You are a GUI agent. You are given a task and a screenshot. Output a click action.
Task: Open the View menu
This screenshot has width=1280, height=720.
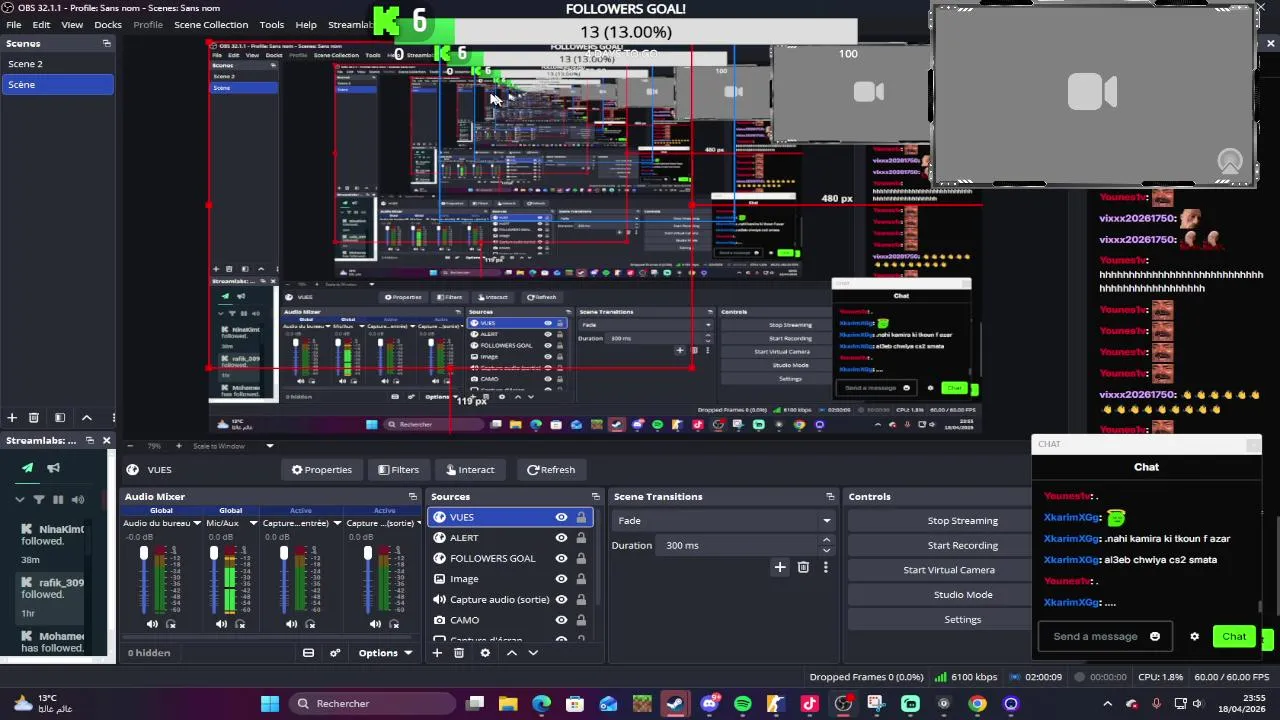72,24
